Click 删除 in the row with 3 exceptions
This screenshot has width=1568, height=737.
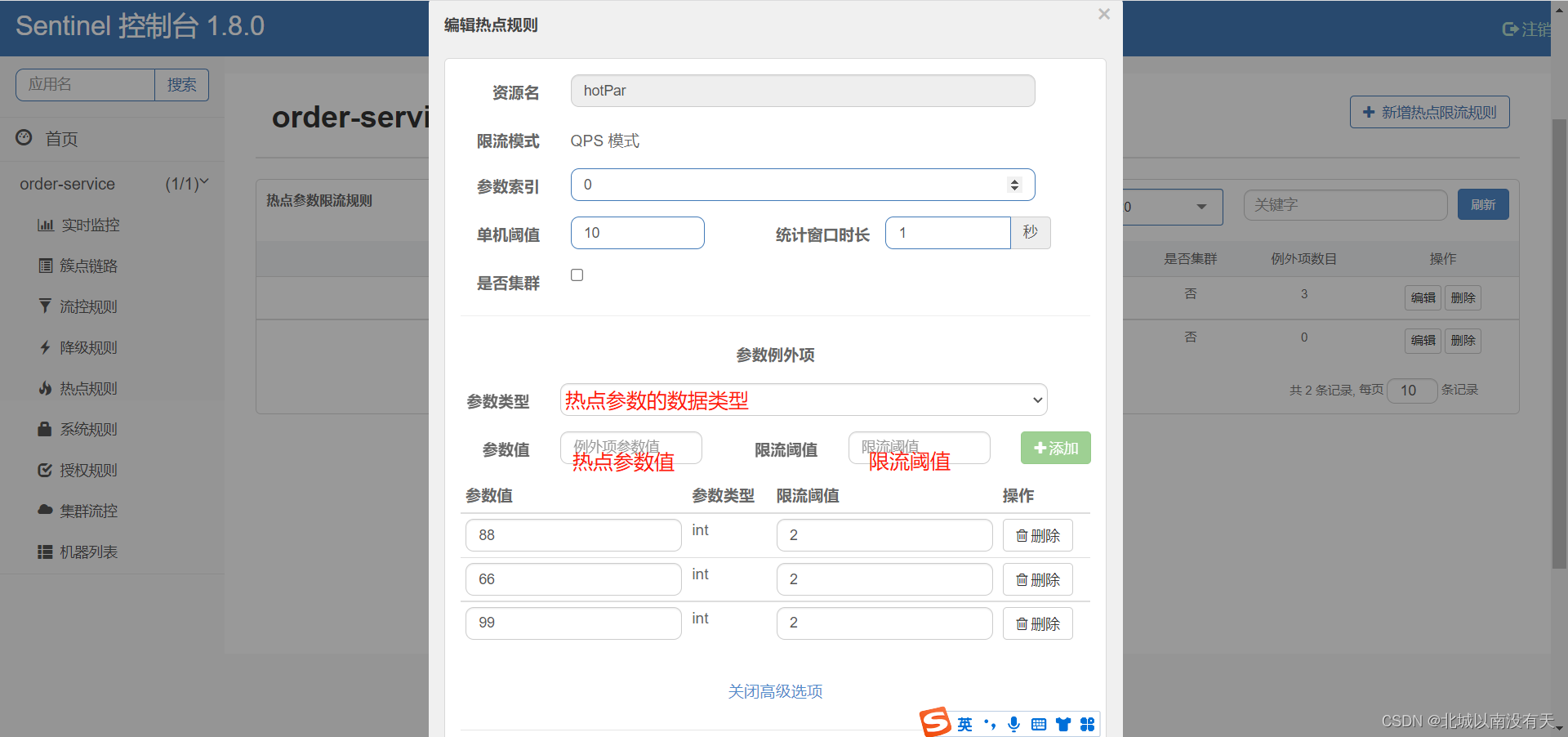pyautogui.click(x=1463, y=297)
